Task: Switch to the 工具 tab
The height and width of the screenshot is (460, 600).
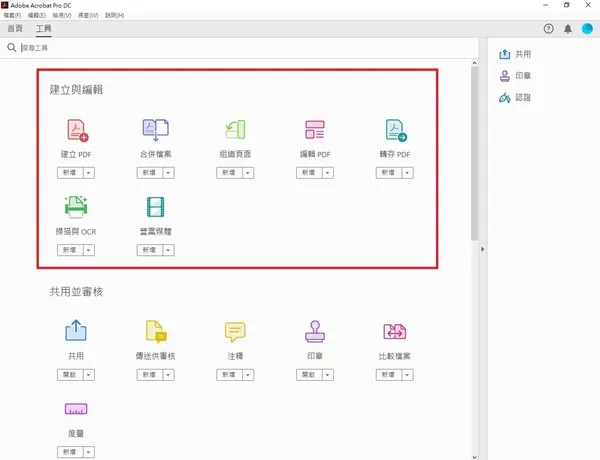Action: click(x=44, y=28)
